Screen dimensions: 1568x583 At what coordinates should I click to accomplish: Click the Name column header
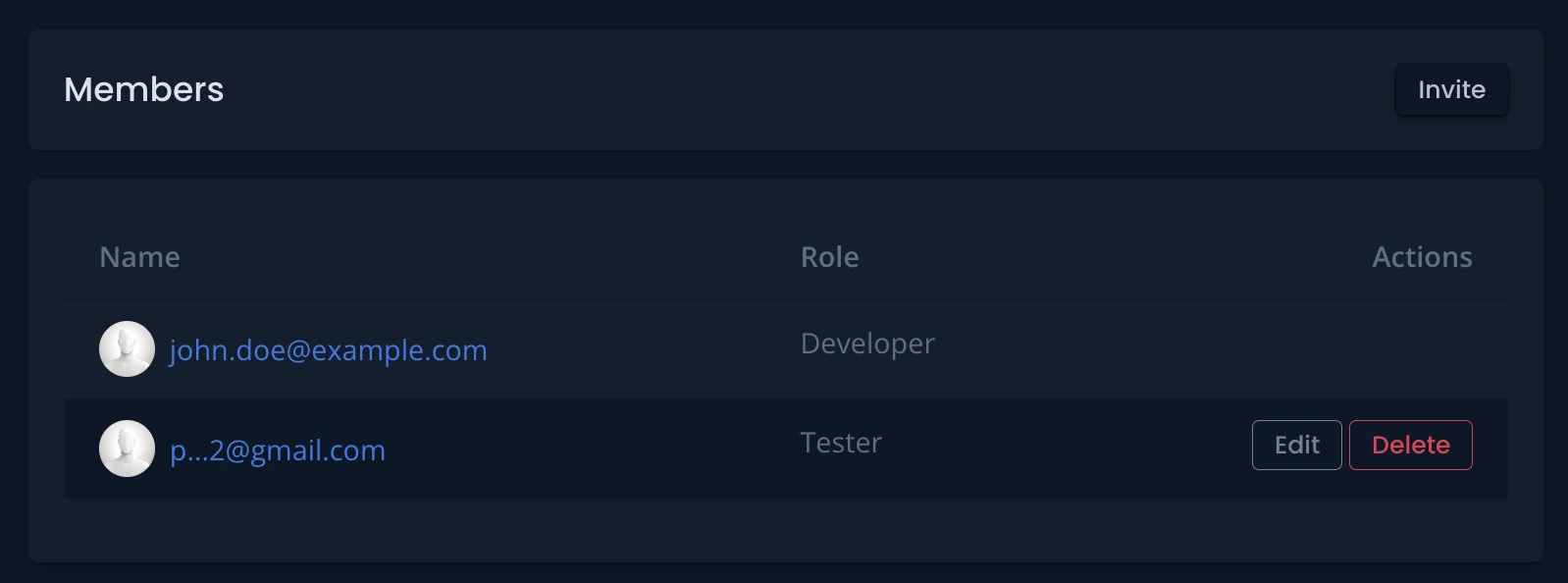(x=140, y=257)
